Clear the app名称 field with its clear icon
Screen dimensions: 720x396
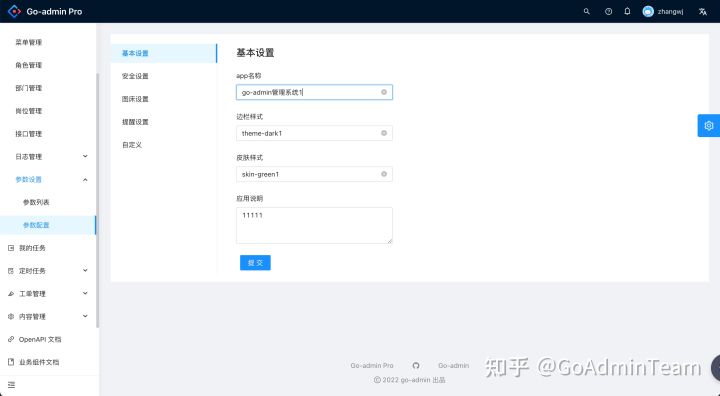[384, 92]
